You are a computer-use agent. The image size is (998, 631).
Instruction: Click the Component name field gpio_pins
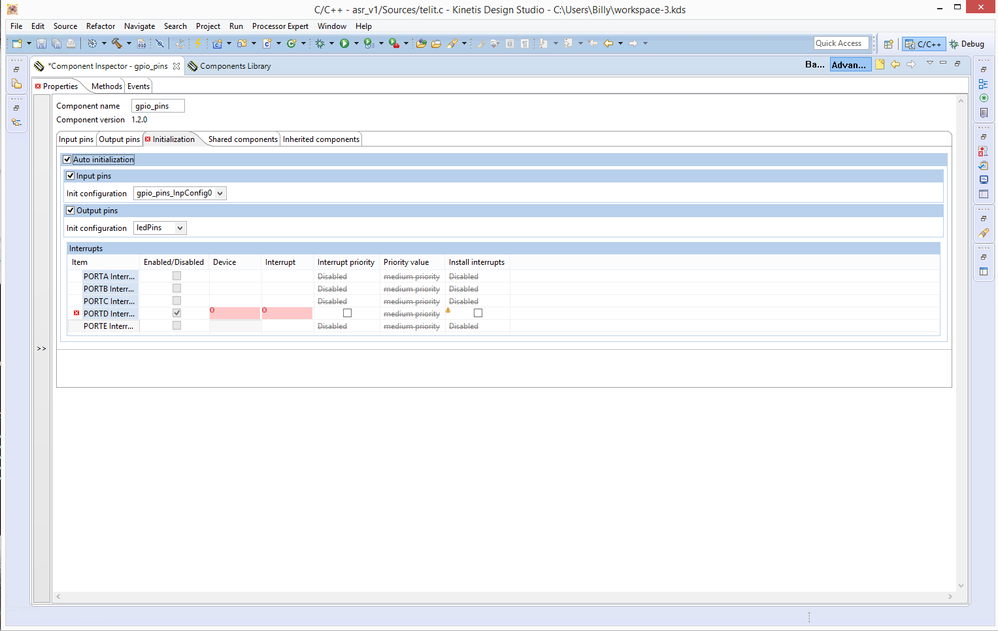coord(158,106)
